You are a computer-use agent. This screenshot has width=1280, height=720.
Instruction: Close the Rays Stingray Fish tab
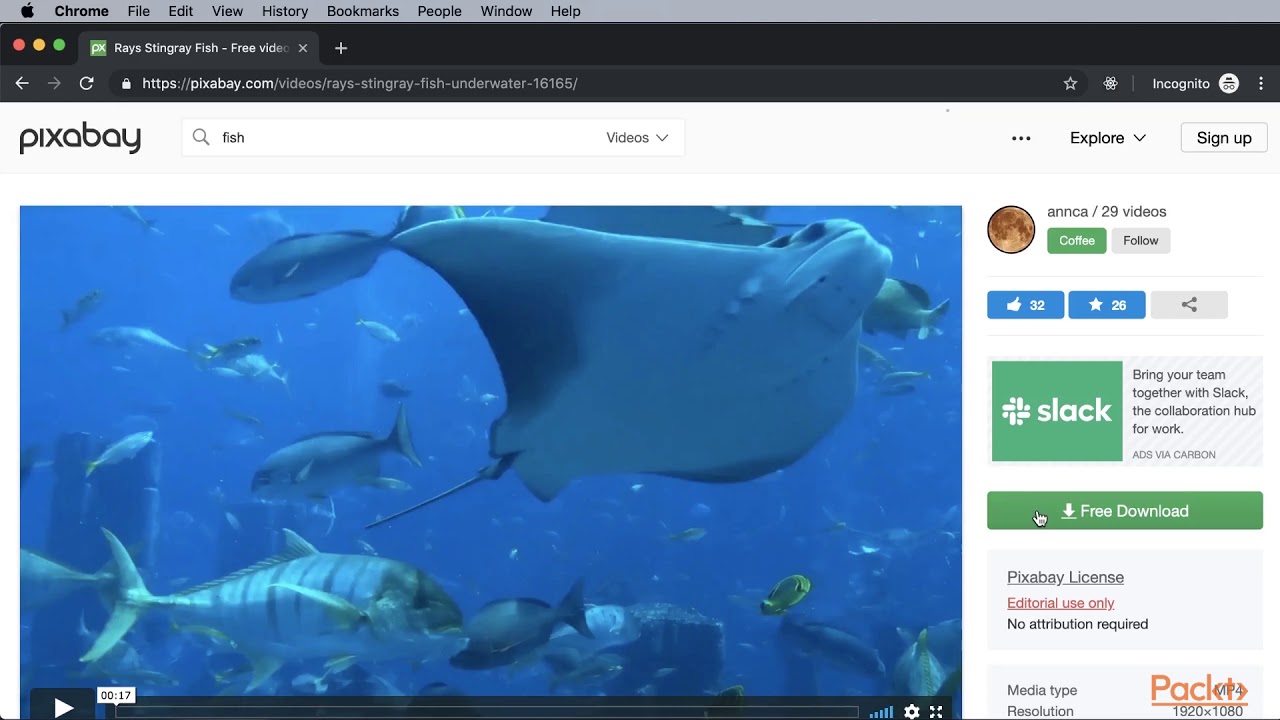[x=303, y=48]
